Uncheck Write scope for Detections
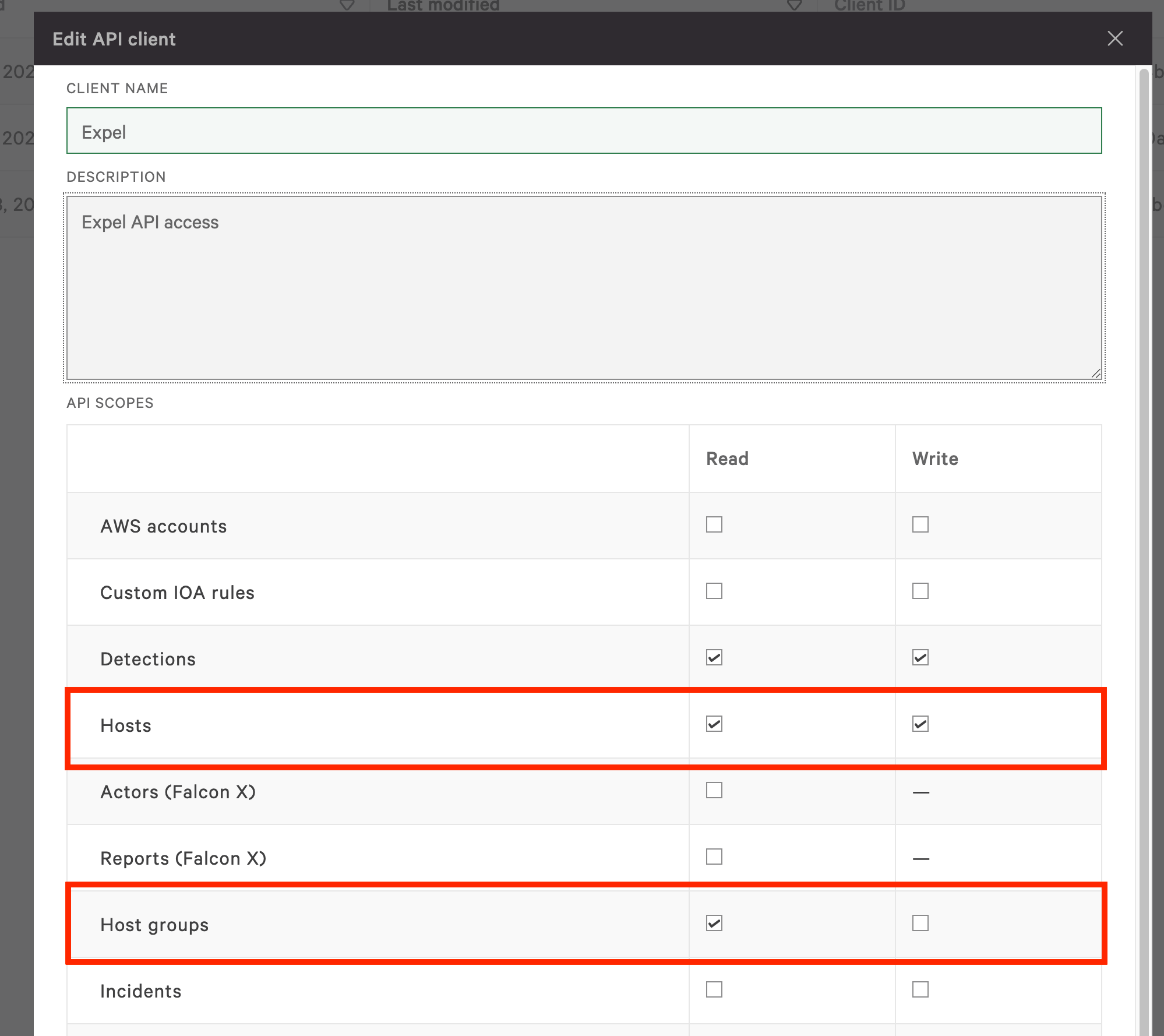Image resolution: width=1164 pixels, height=1036 pixels. (920, 657)
